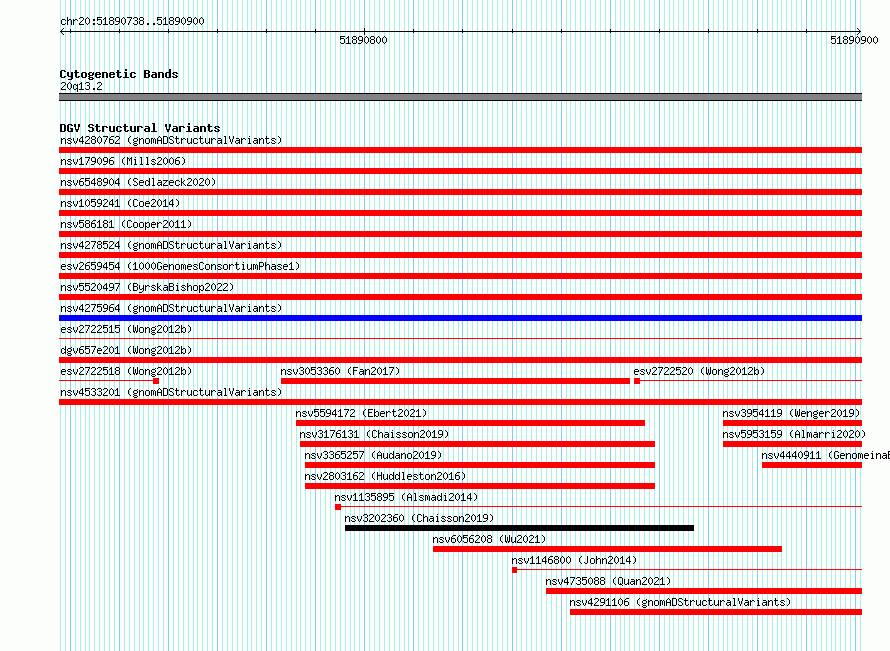Open dgv657e201 (Wong2012b) variant
Viewport: 890px width, 651px height.
[126, 350]
